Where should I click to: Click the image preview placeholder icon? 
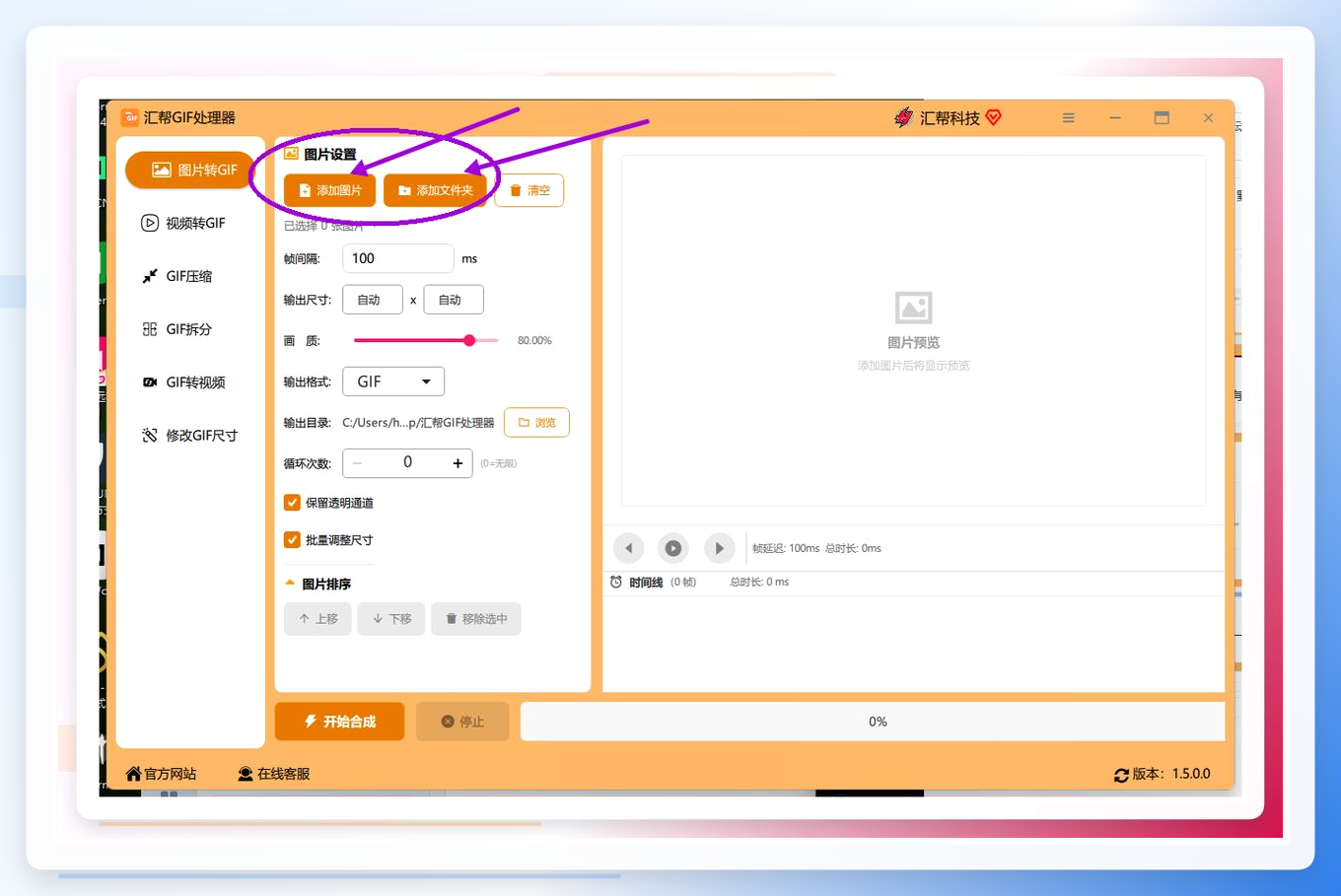pos(913,308)
